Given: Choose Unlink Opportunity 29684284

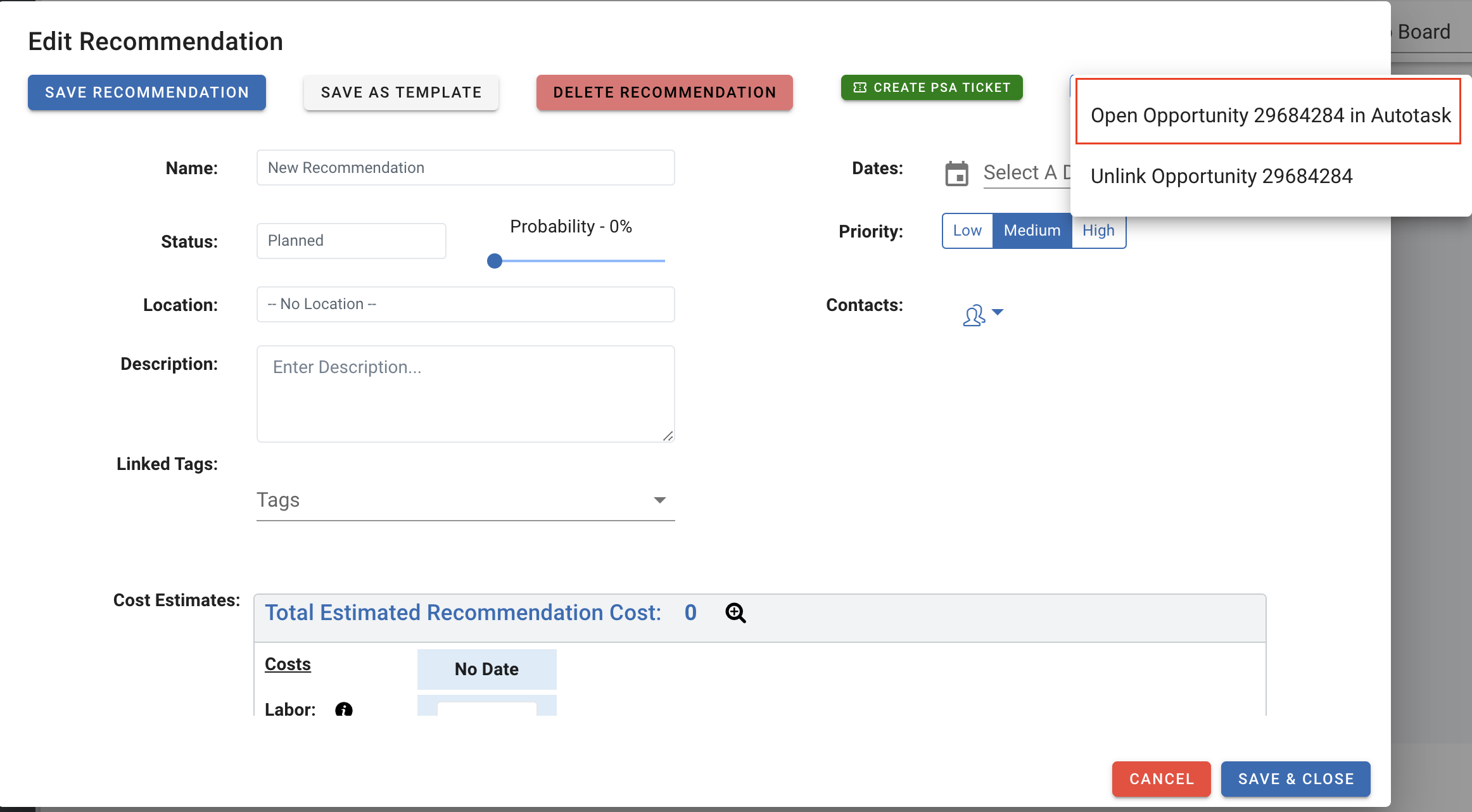Looking at the screenshot, I should point(1221,176).
